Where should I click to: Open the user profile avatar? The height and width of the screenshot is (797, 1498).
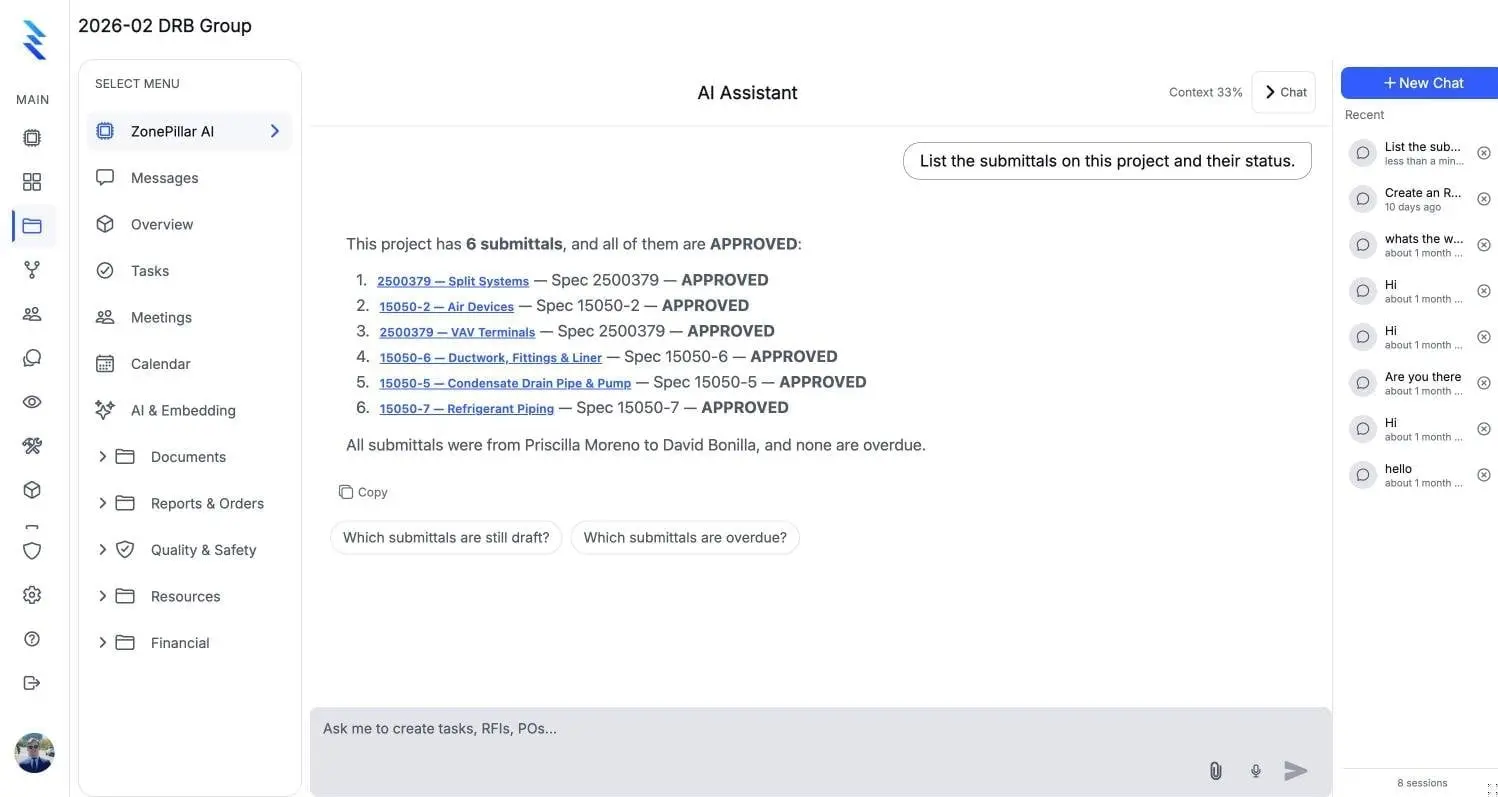pyautogui.click(x=34, y=753)
